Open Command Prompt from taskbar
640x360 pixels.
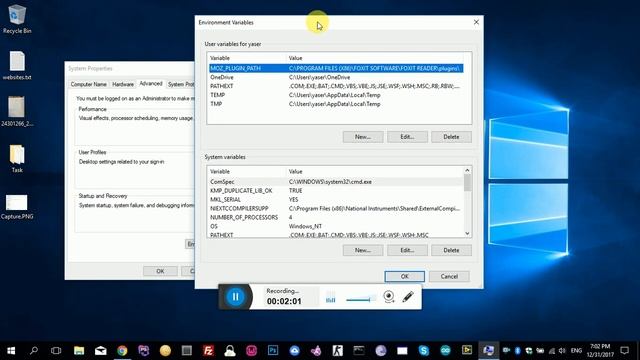[359, 350]
